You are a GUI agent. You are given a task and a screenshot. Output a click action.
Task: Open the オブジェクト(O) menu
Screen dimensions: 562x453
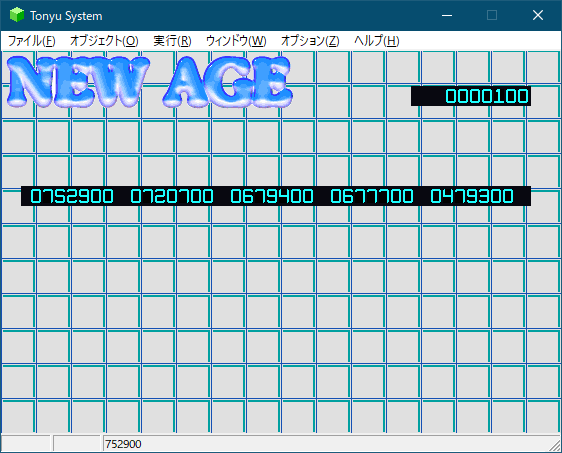(x=104, y=40)
